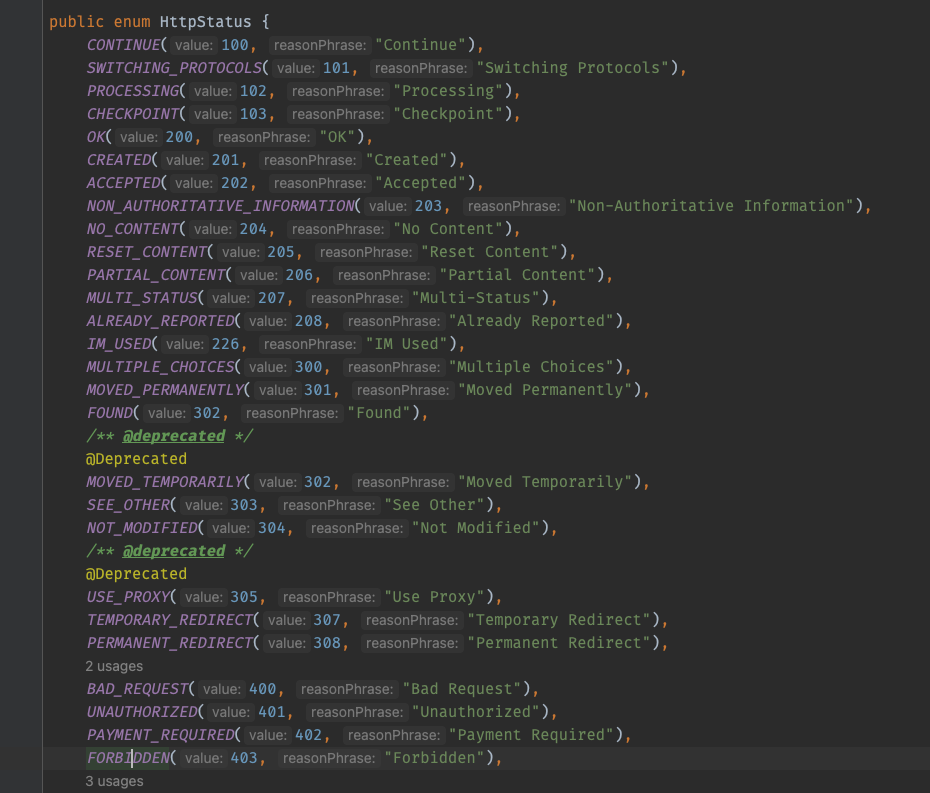Click the FORBIDDEN constant
The image size is (930, 793).
128,758
